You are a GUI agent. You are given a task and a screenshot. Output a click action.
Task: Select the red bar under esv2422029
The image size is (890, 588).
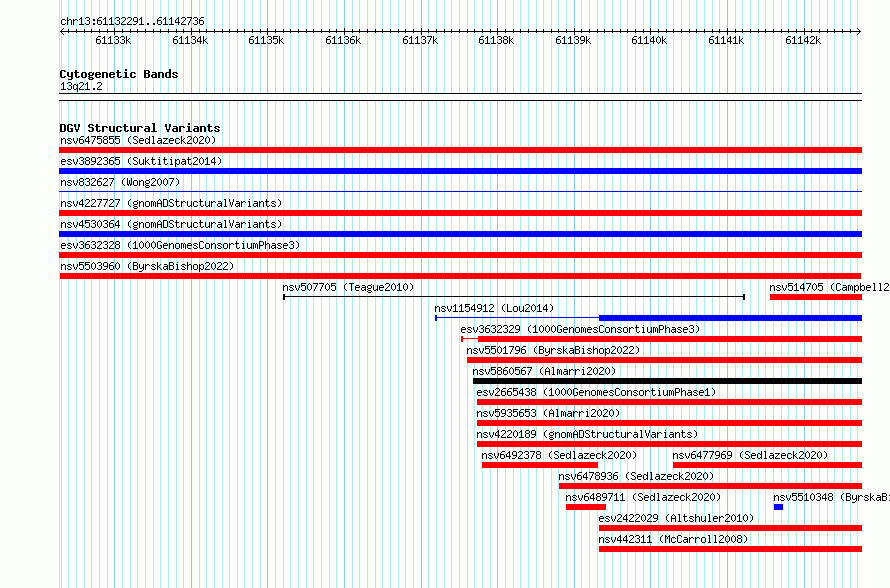[x=730, y=528]
